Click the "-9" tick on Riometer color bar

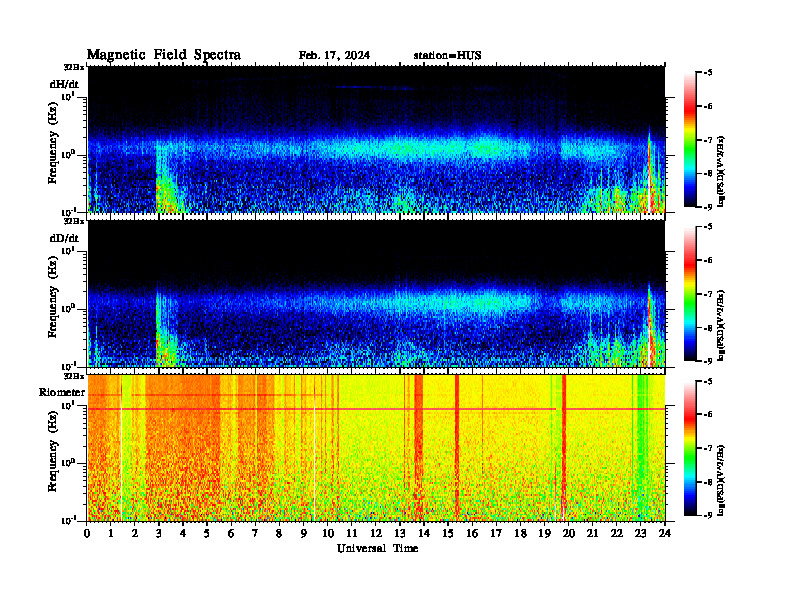708,516
